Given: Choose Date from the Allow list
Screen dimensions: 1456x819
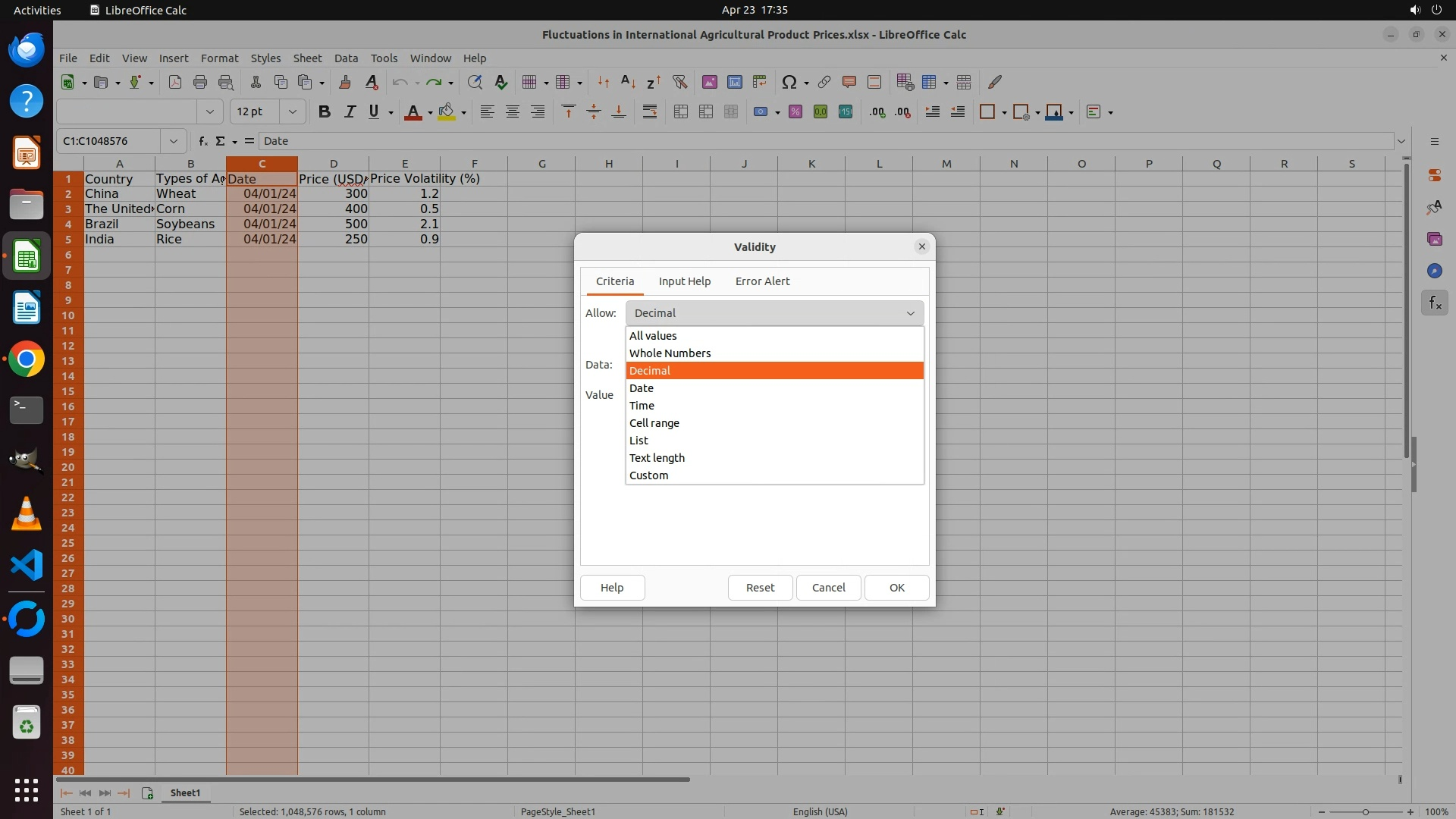Looking at the screenshot, I should pyautogui.click(x=642, y=388).
